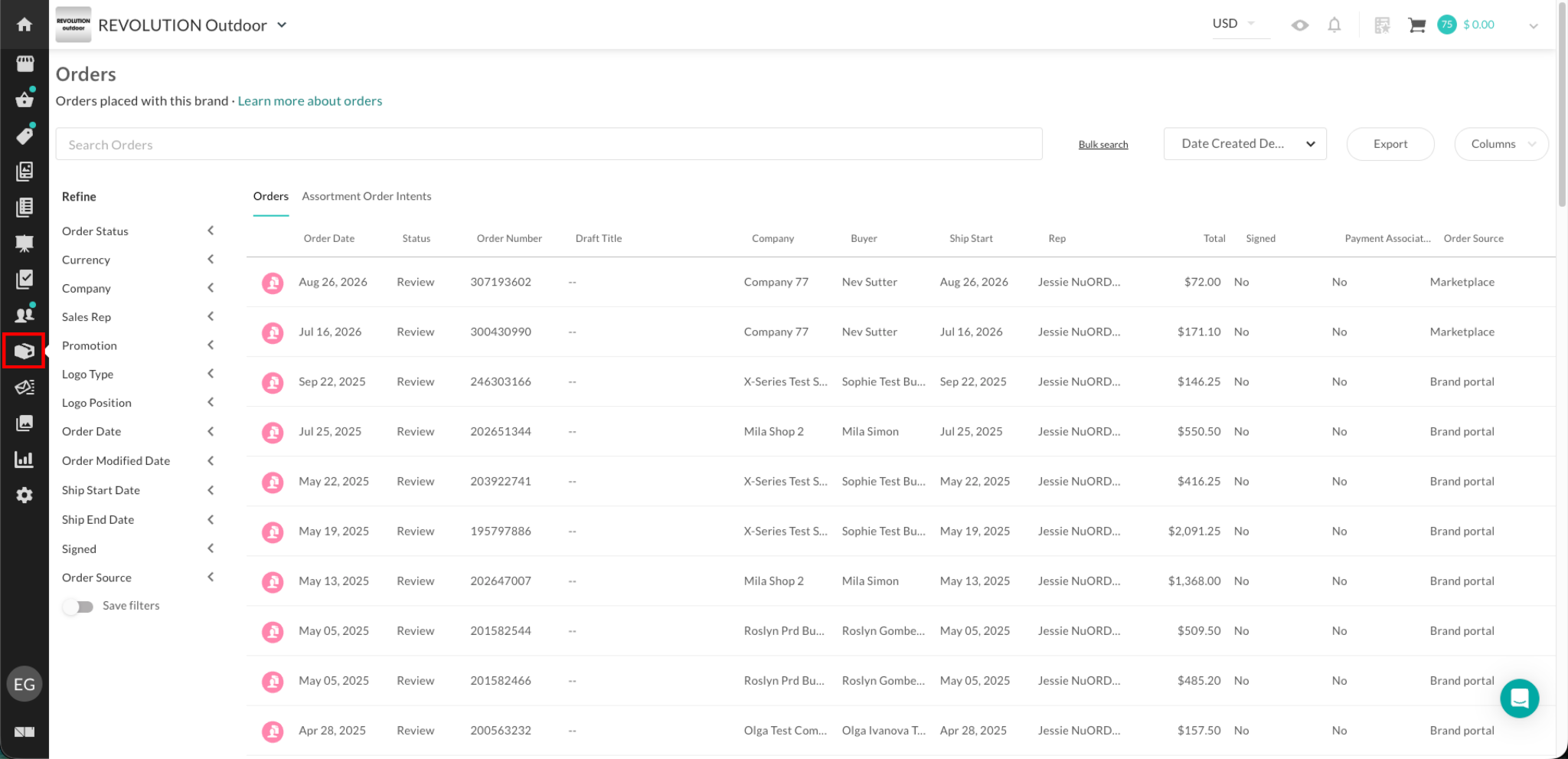
Task: Open the notifications bell
Action: pyautogui.click(x=1334, y=25)
